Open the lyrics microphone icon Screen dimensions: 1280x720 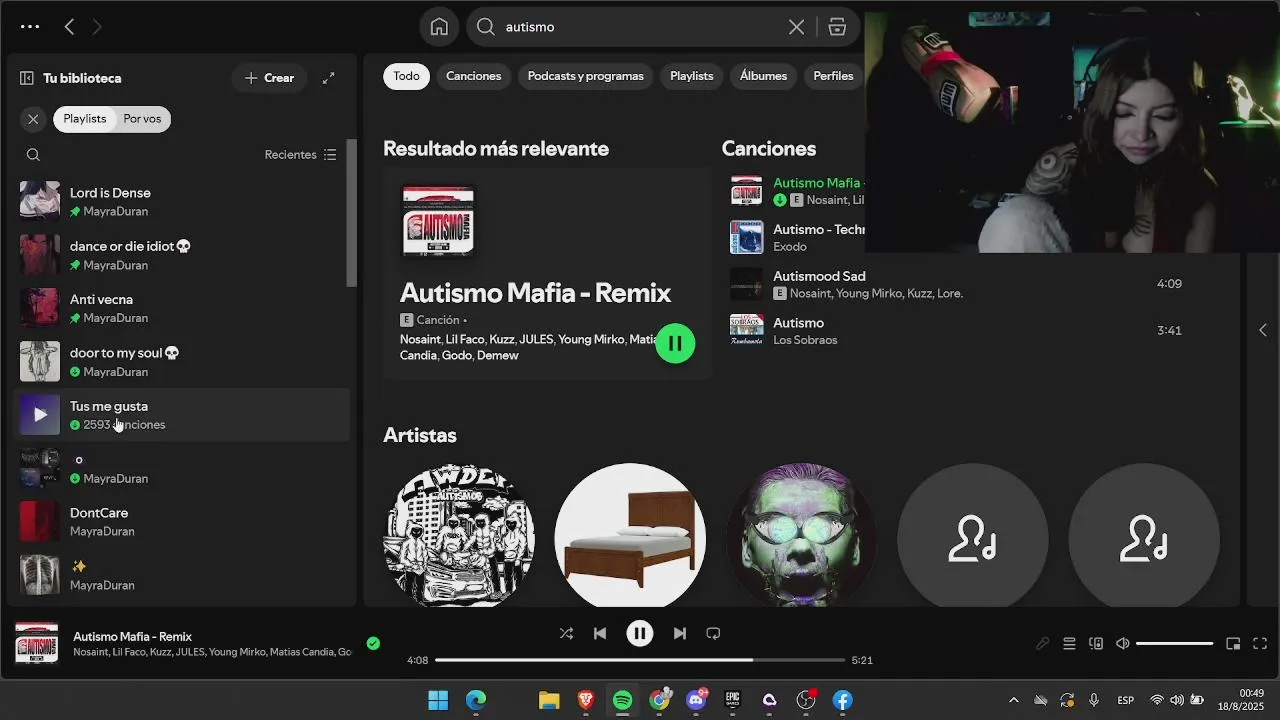pos(1043,644)
